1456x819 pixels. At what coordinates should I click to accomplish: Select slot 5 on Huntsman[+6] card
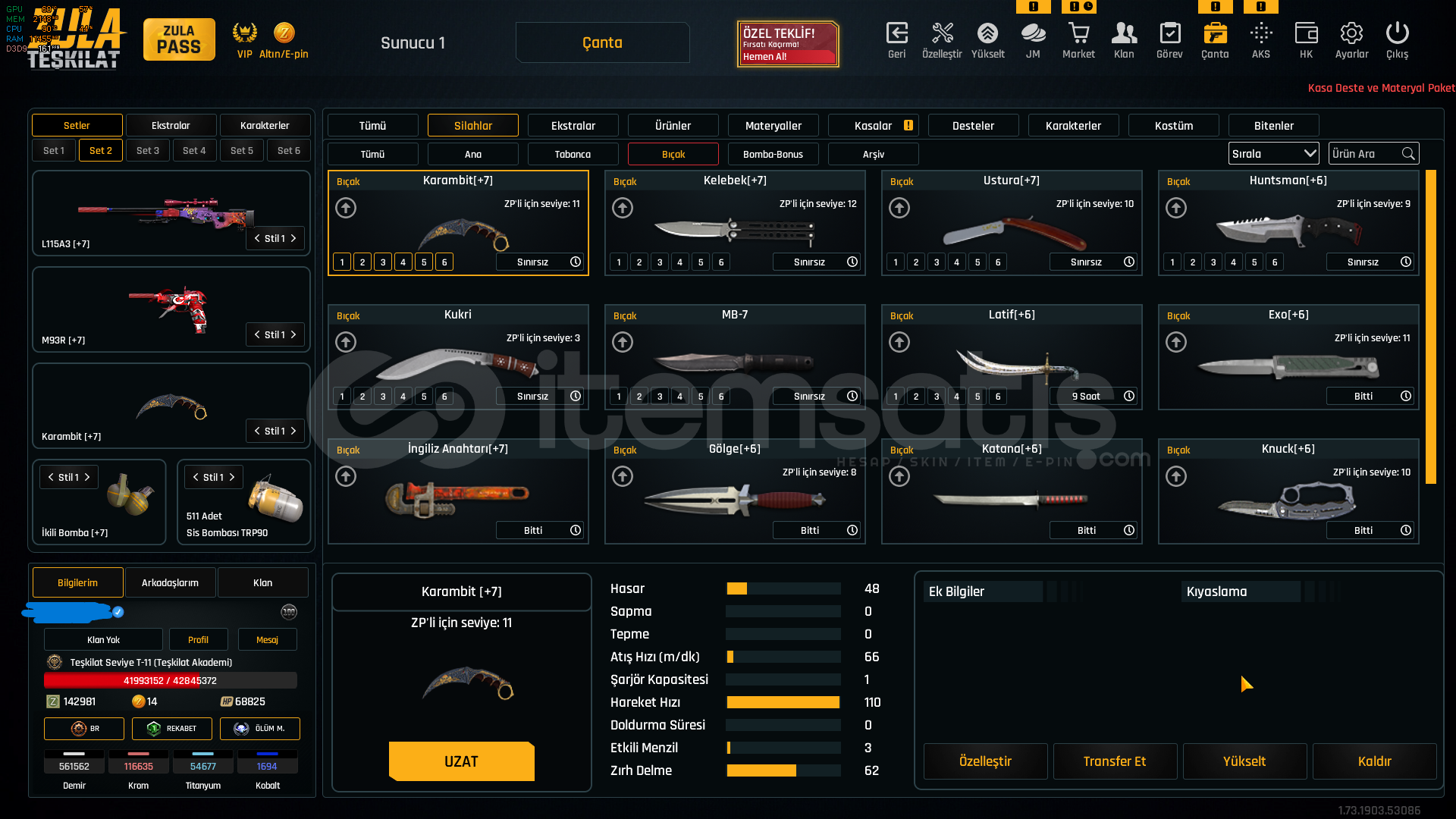(x=1254, y=262)
